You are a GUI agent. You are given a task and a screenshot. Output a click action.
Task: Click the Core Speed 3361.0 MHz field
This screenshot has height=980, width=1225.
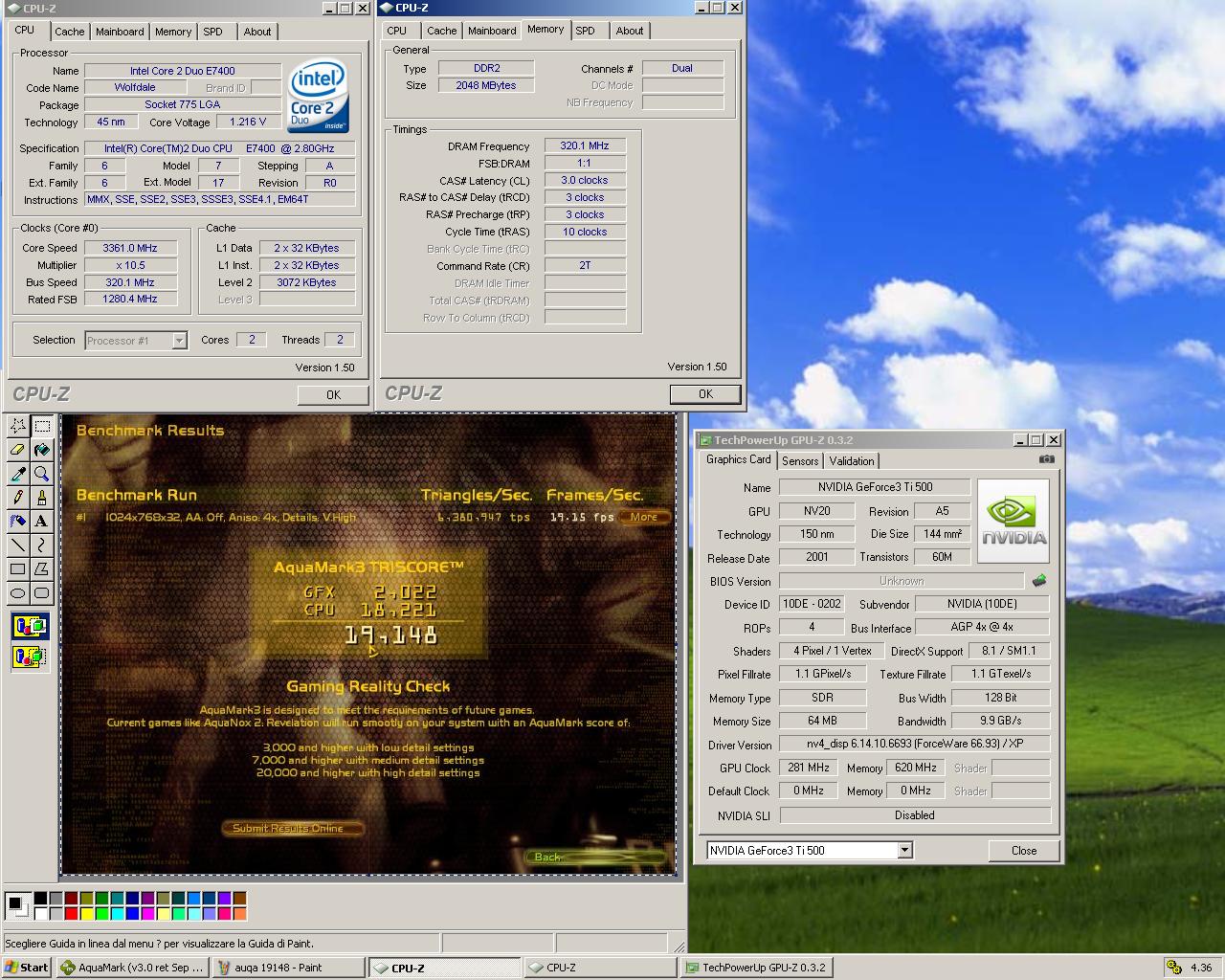130,248
